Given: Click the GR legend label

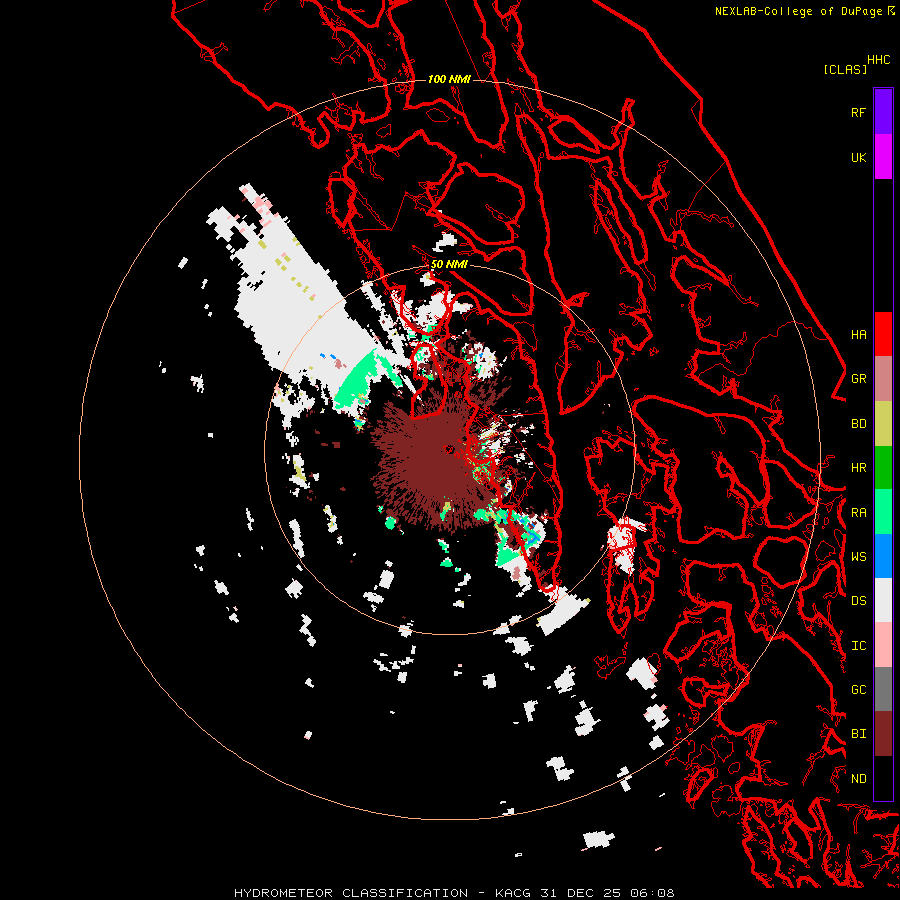Looking at the screenshot, I should coord(858,379).
